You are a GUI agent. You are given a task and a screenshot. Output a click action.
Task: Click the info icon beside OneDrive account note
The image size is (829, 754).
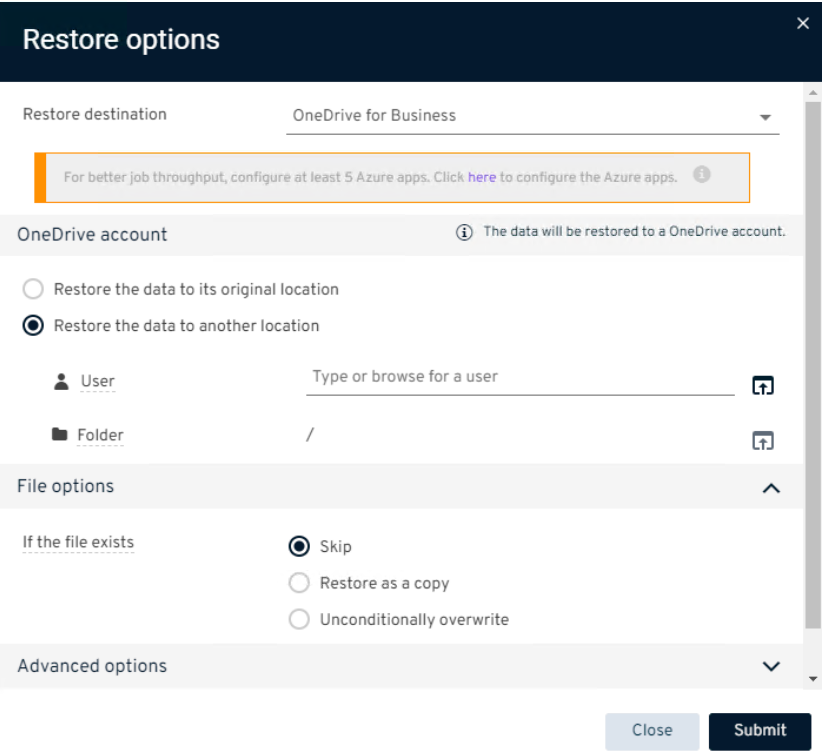464,233
